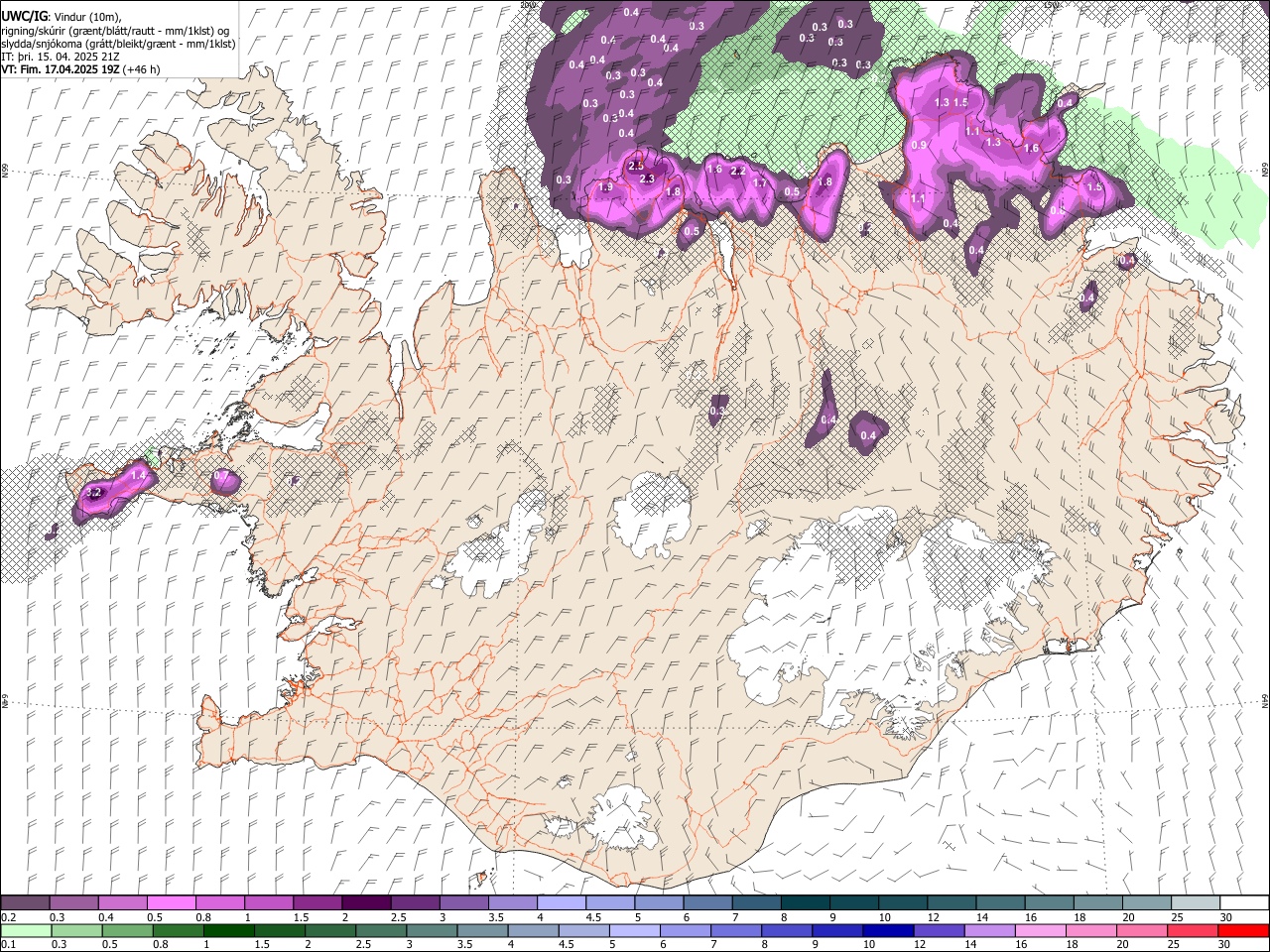1270x952 pixels.
Task: Pick rain legend swatch between 2 and 2.5
Action: (x=330, y=931)
